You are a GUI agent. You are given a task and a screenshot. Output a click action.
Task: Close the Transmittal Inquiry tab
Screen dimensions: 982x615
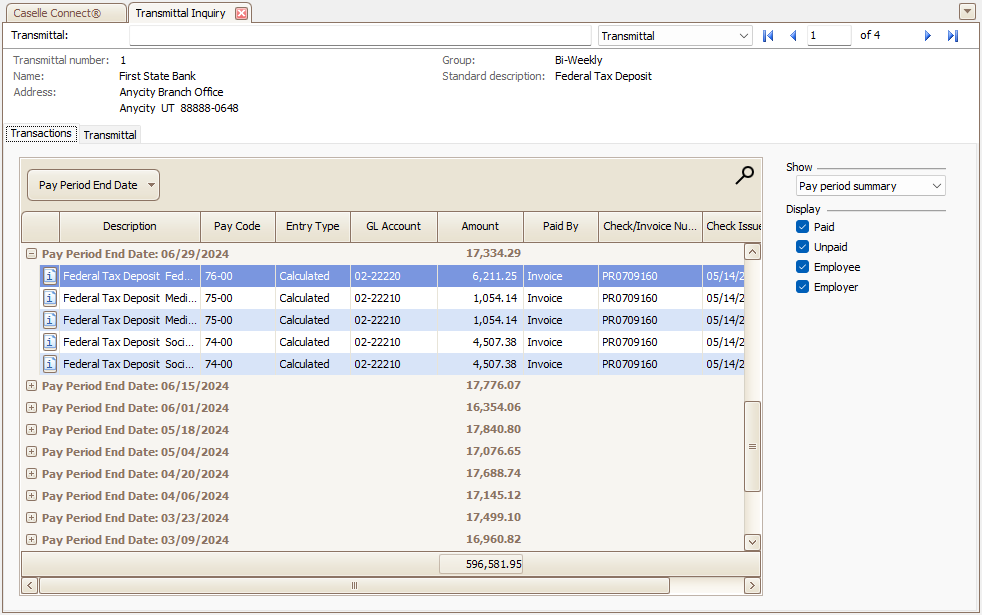pyautogui.click(x=241, y=13)
